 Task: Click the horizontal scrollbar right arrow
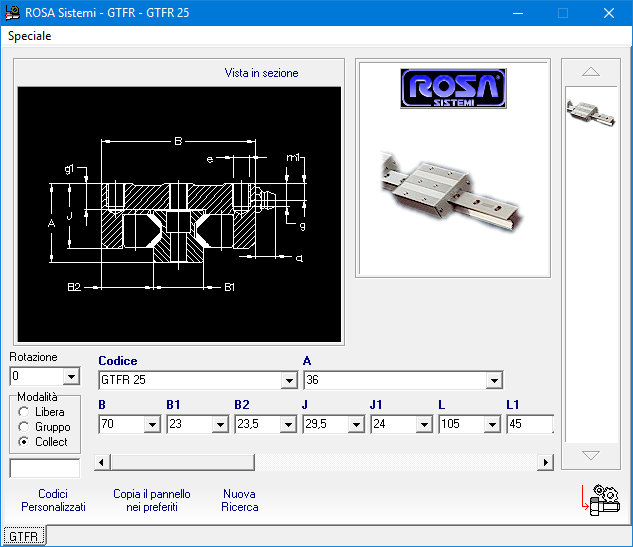click(545, 462)
